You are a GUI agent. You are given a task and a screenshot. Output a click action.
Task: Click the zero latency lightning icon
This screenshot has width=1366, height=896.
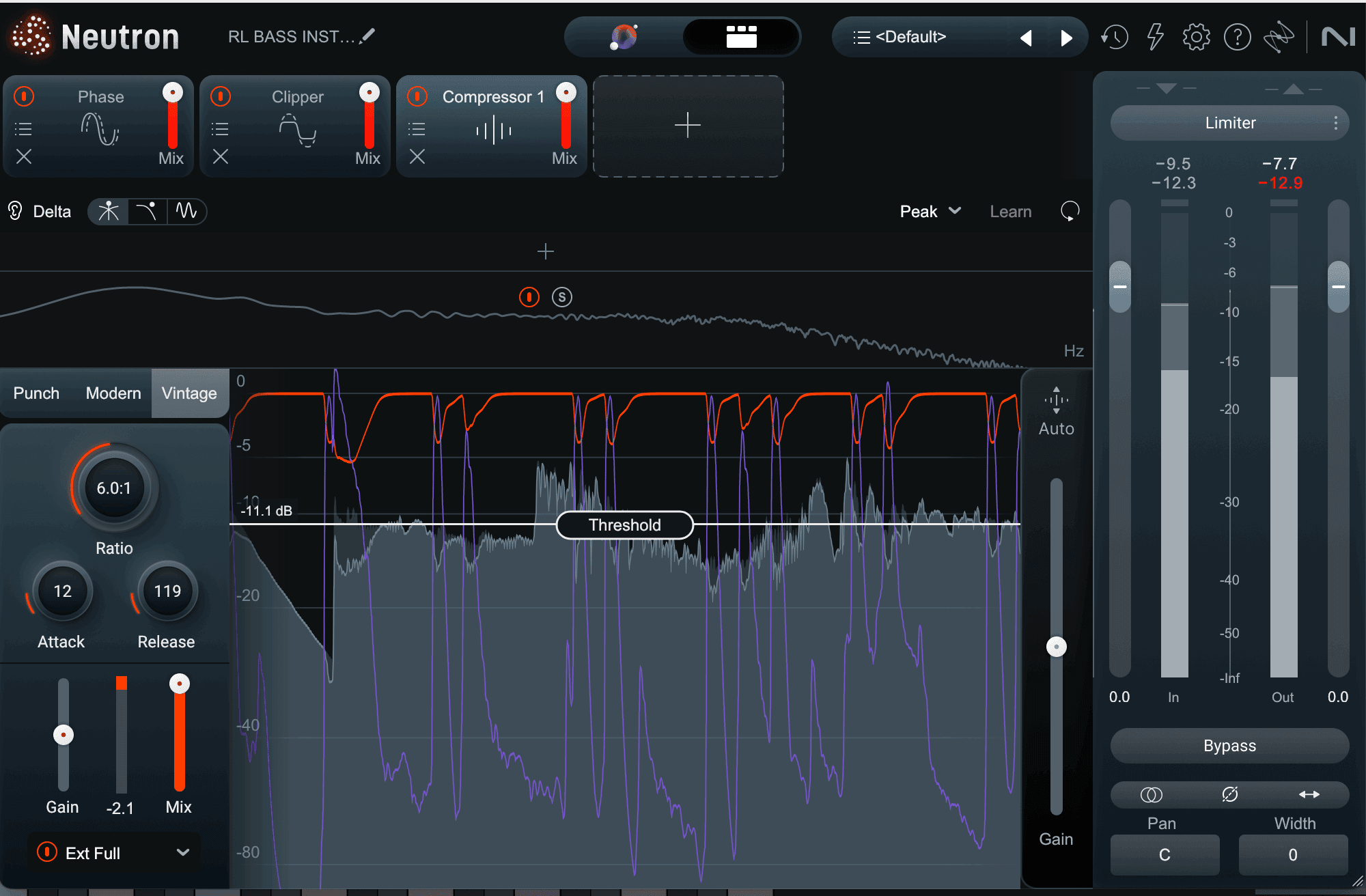click(x=1155, y=37)
